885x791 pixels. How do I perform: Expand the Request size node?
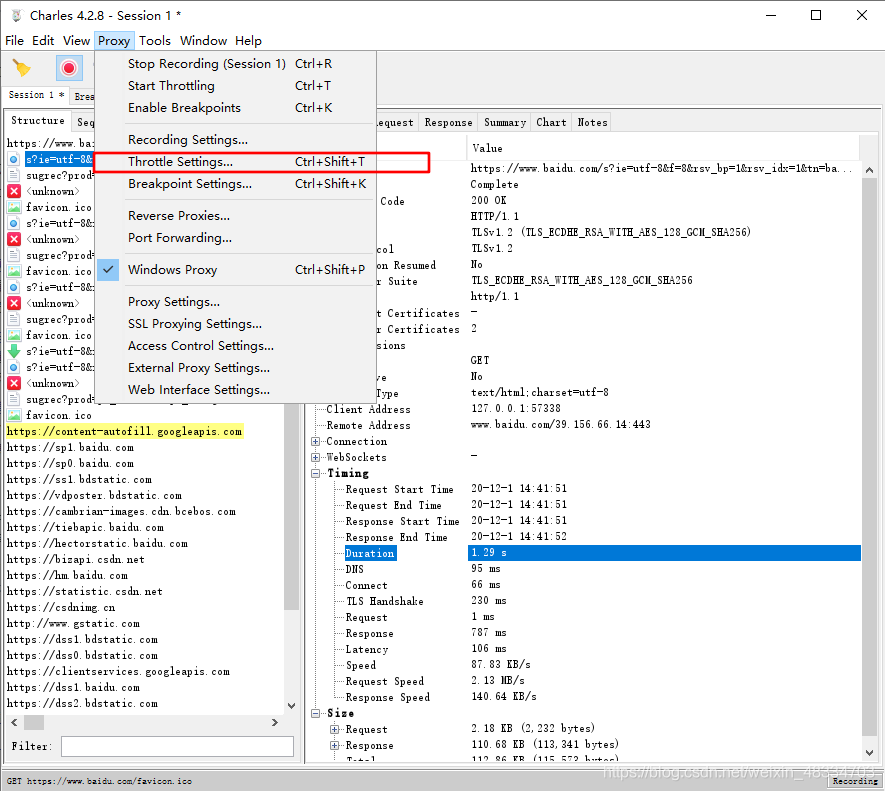click(x=335, y=729)
